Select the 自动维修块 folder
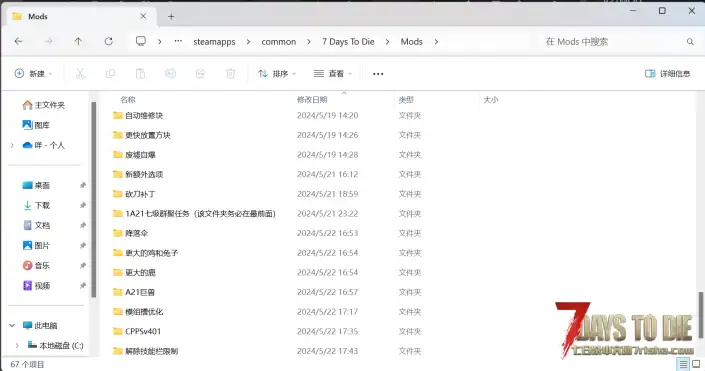The width and height of the screenshot is (705, 371). coord(138,115)
